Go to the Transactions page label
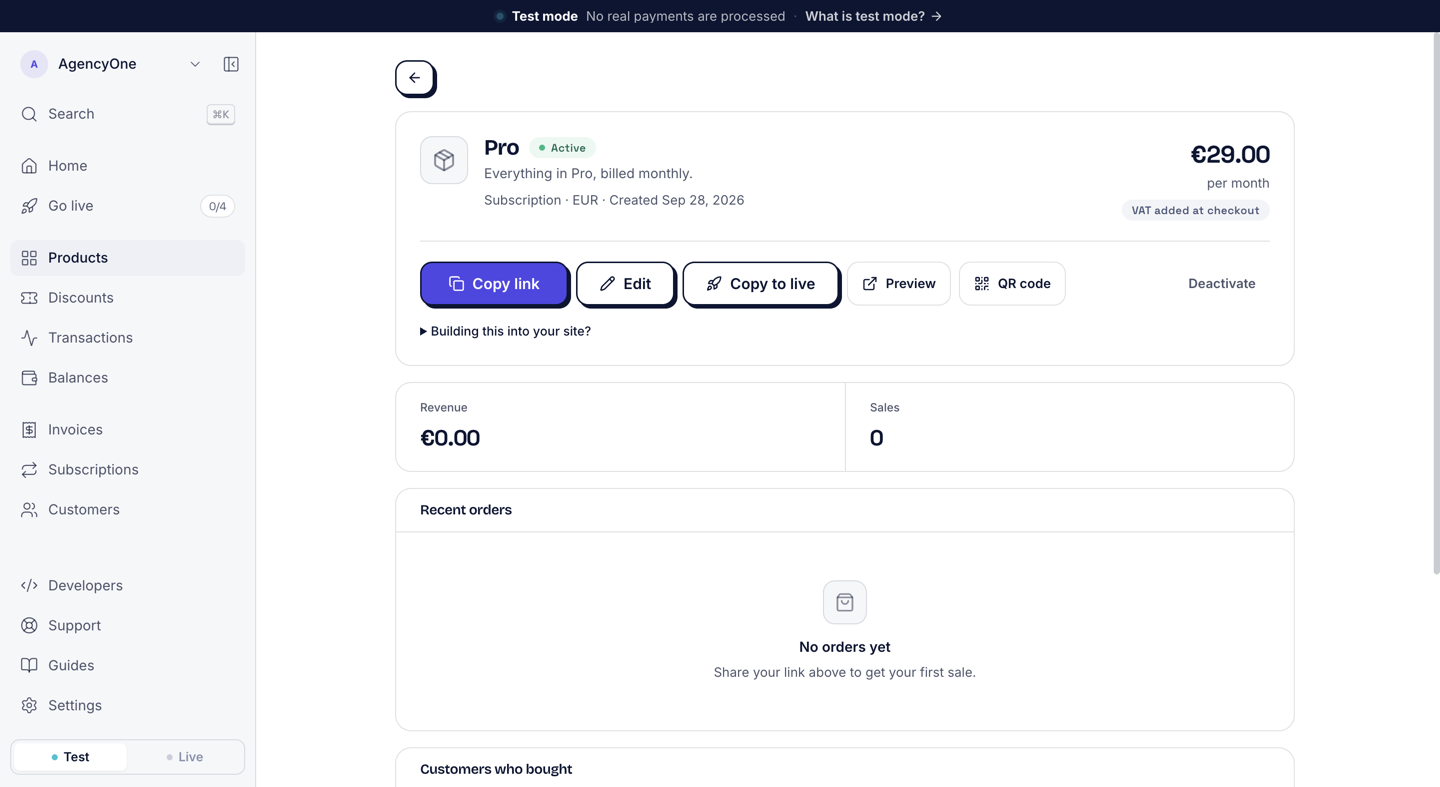The width and height of the screenshot is (1440, 787). pyautogui.click(x=90, y=338)
